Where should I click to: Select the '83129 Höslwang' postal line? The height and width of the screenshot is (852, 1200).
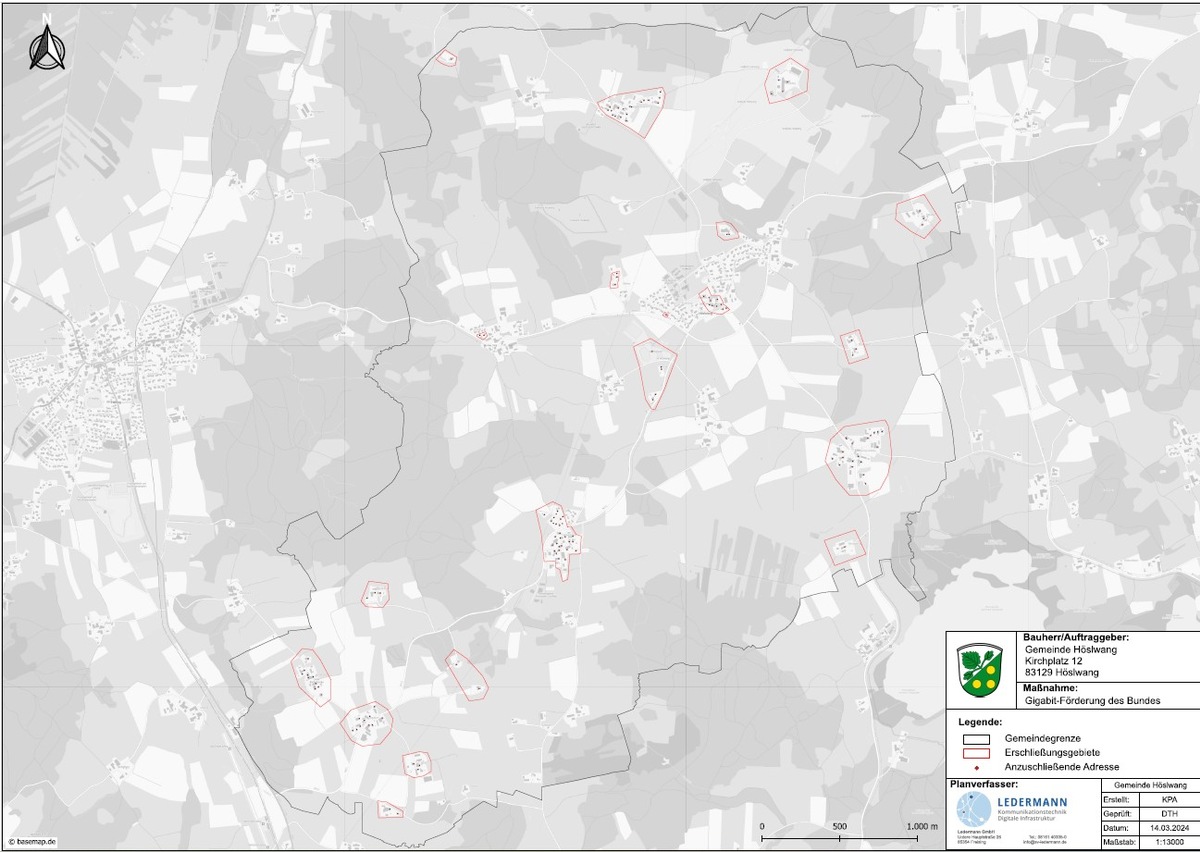click(1062, 672)
